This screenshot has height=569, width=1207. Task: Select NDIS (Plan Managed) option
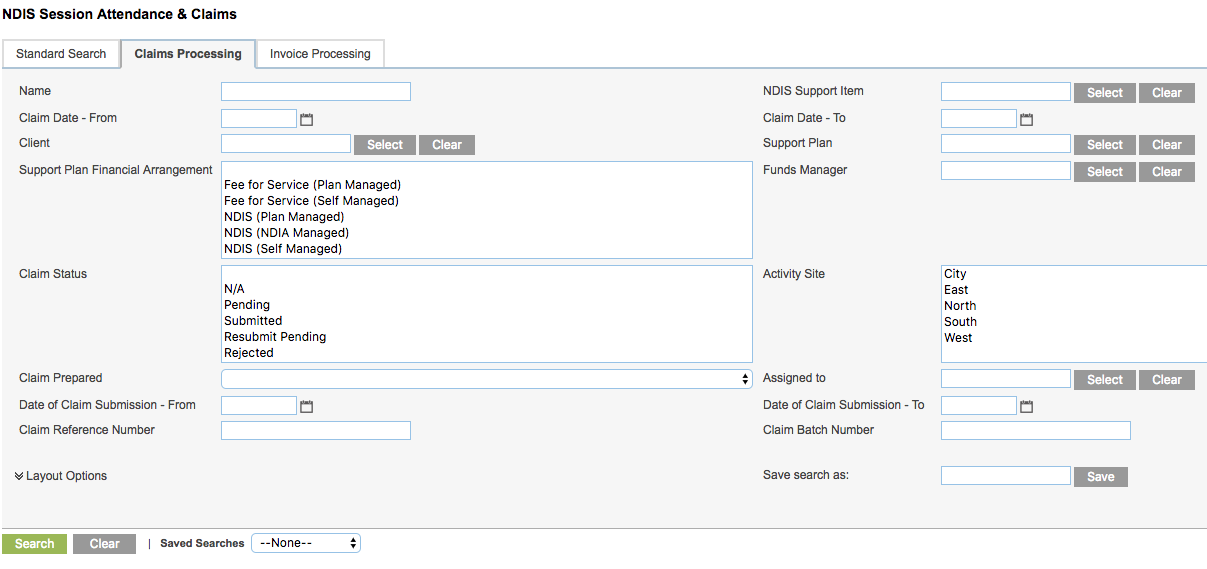point(487,217)
